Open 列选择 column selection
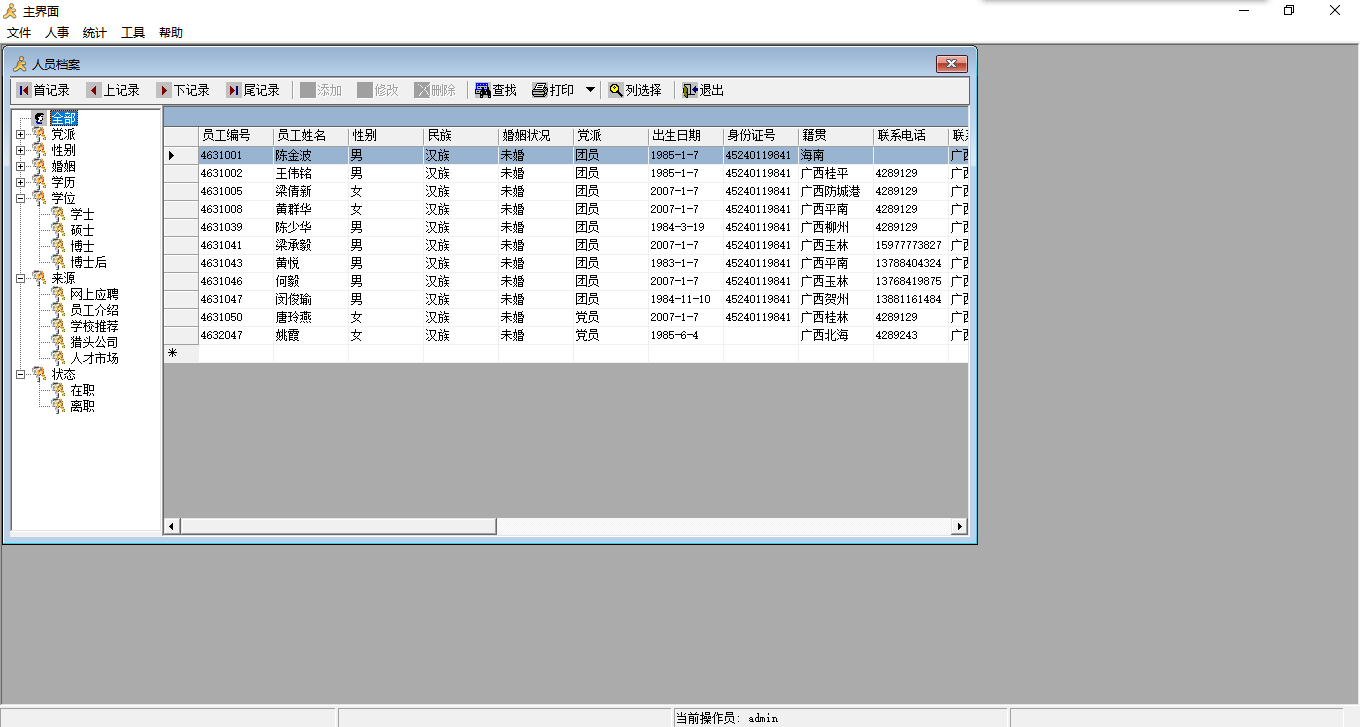Screen dimensions: 1360x727 click(635, 90)
